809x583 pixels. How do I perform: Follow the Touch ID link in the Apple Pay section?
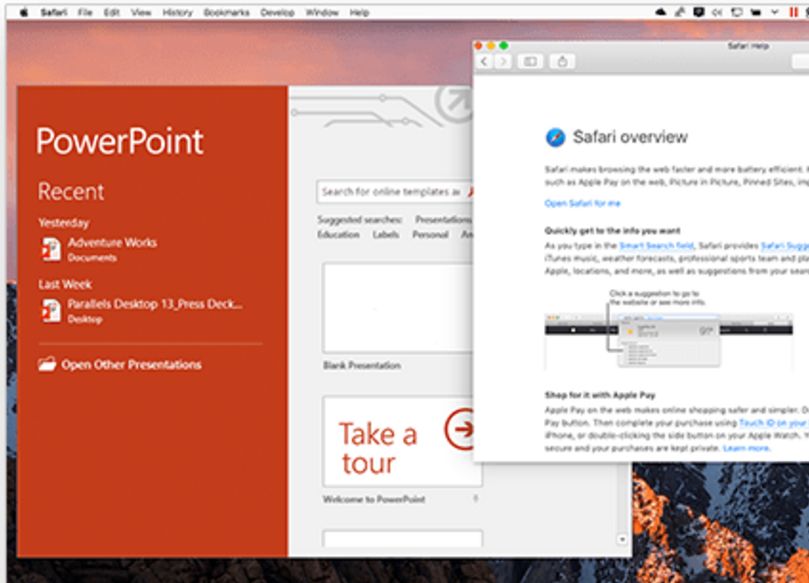pos(774,423)
